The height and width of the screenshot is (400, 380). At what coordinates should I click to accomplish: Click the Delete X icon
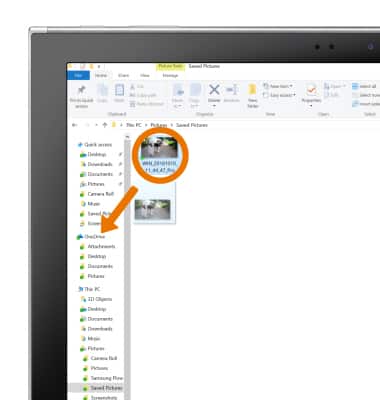[x=214, y=89]
